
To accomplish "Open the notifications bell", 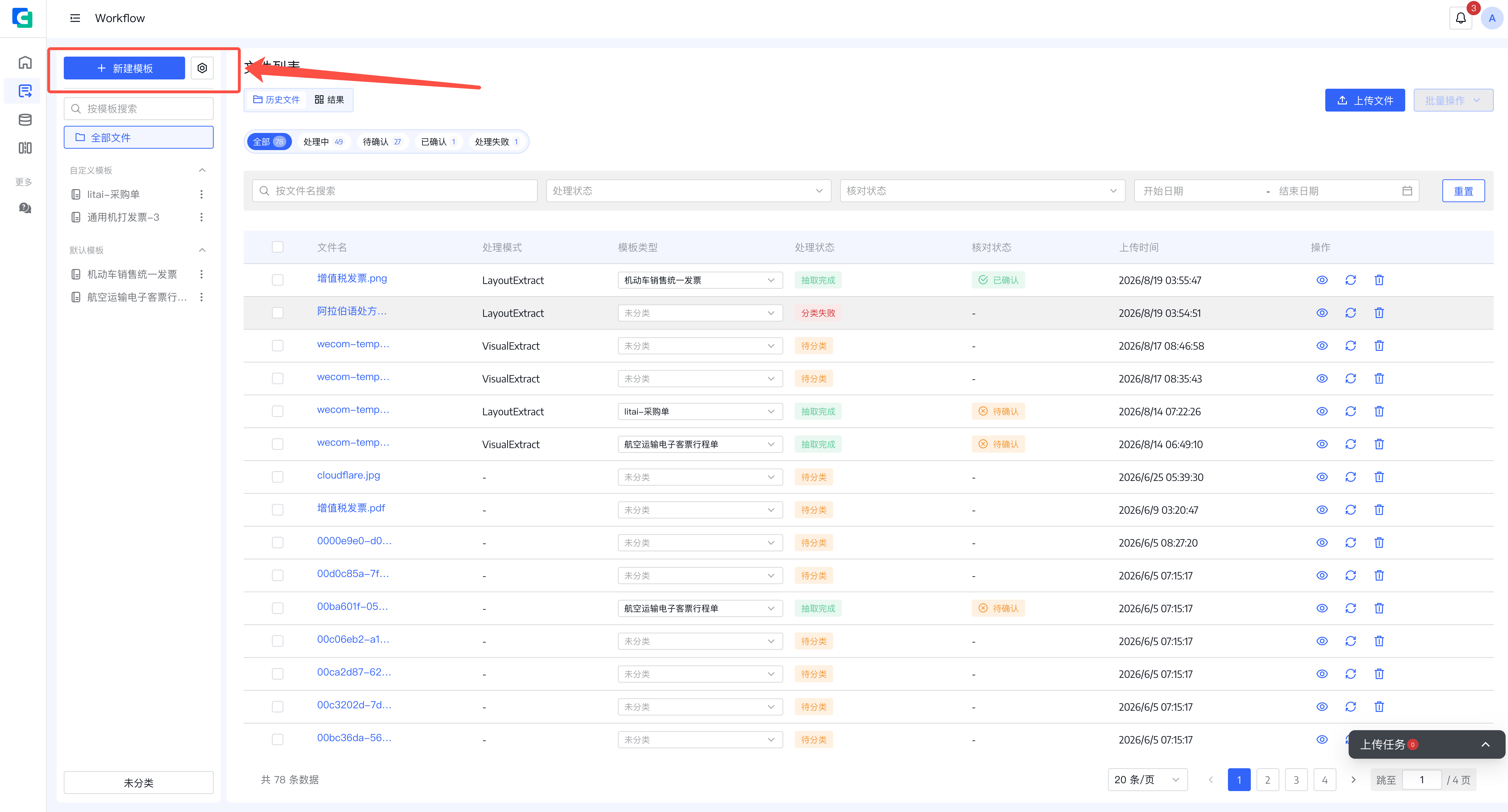I will [1461, 18].
